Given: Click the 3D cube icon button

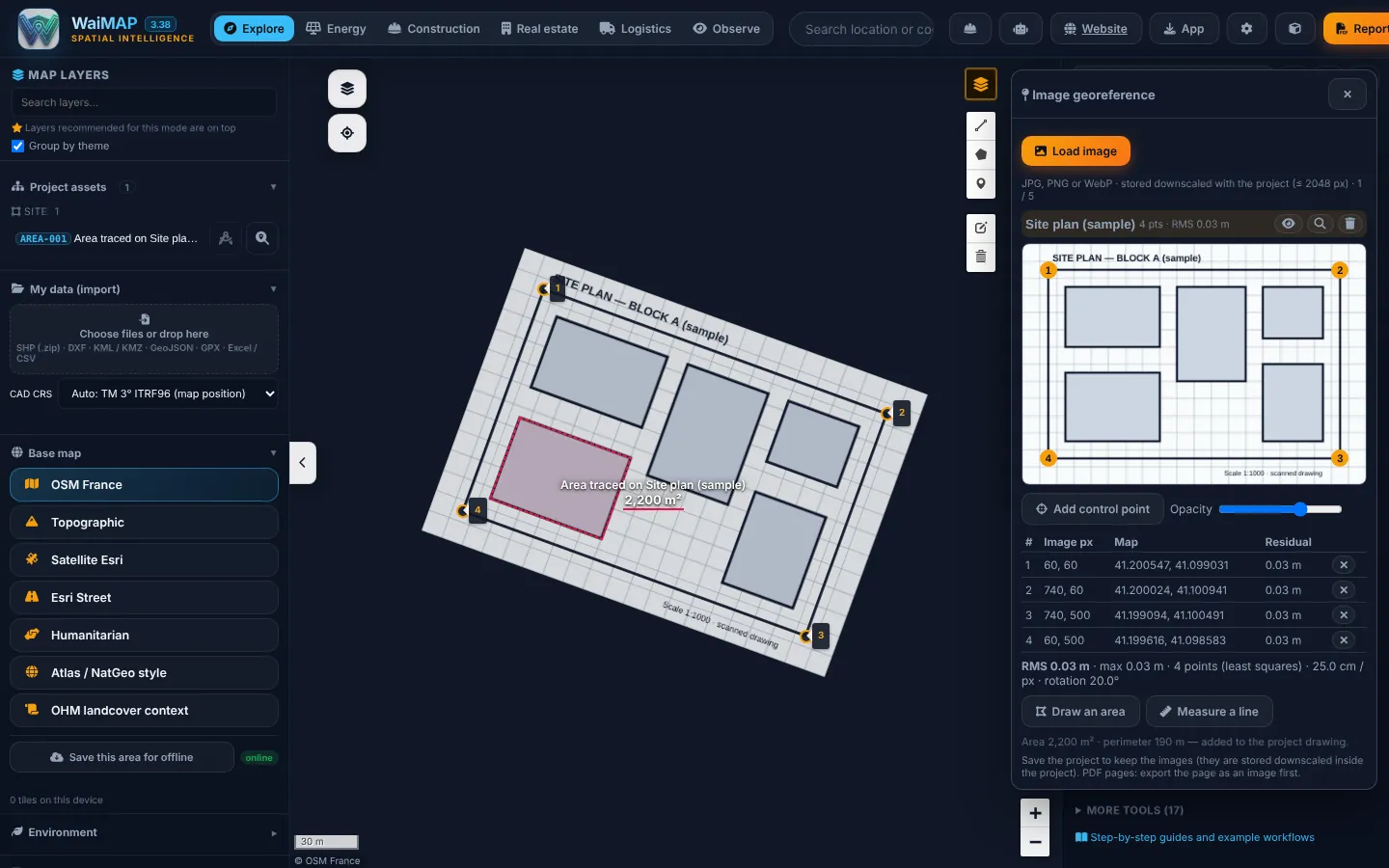Looking at the screenshot, I should (1295, 29).
